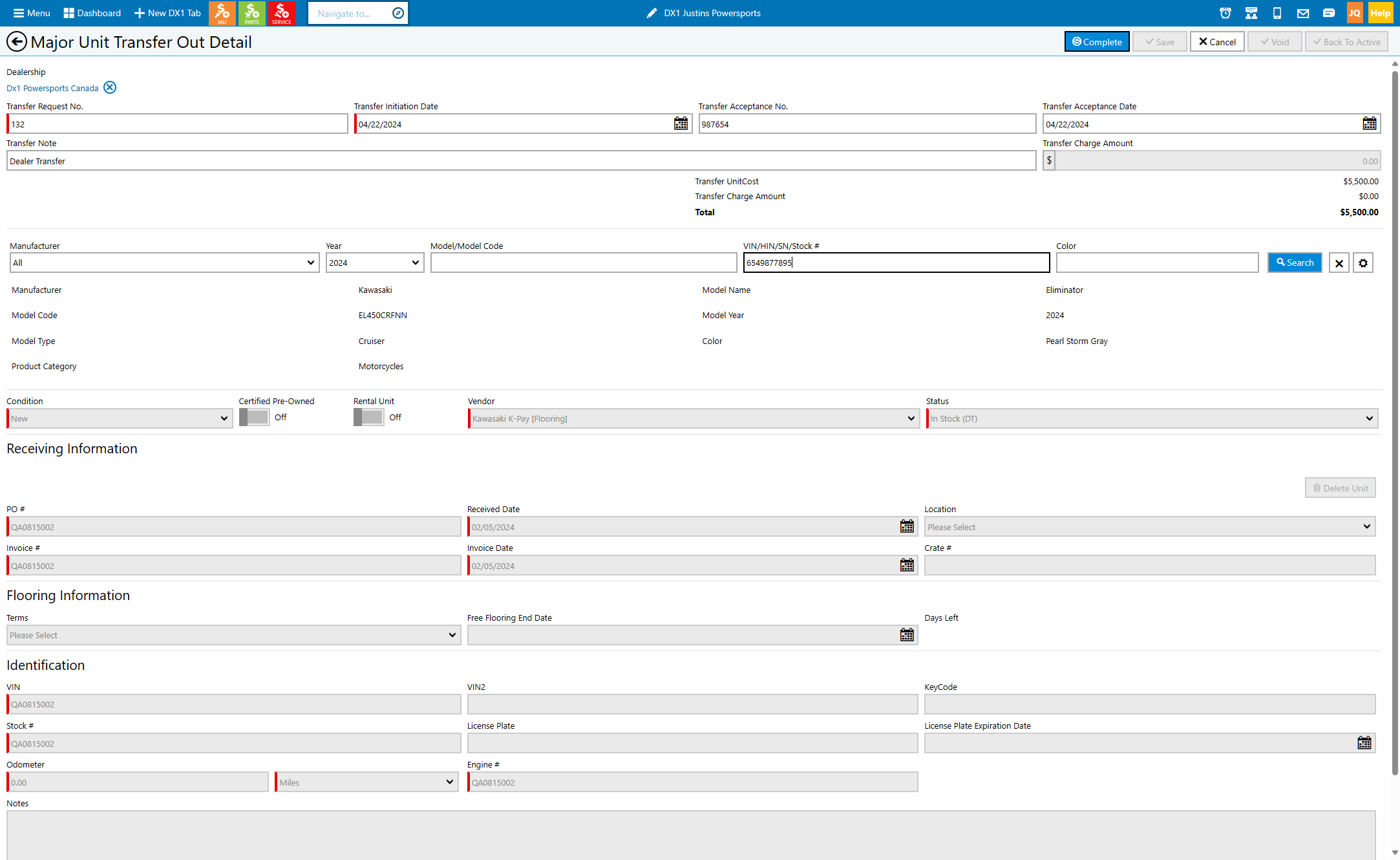Open calendar for Transfer Initiation Date
Image resolution: width=1400 pixels, height=860 pixels.
click(681, 124)
